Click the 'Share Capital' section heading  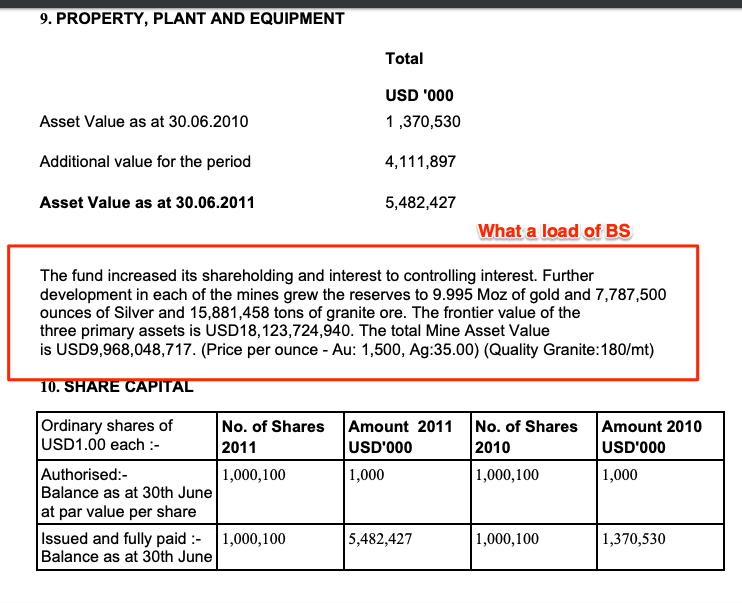click(116, 387)
